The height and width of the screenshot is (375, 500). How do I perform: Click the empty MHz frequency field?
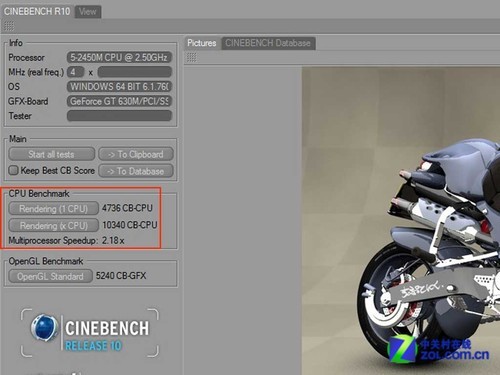(135, 72)
